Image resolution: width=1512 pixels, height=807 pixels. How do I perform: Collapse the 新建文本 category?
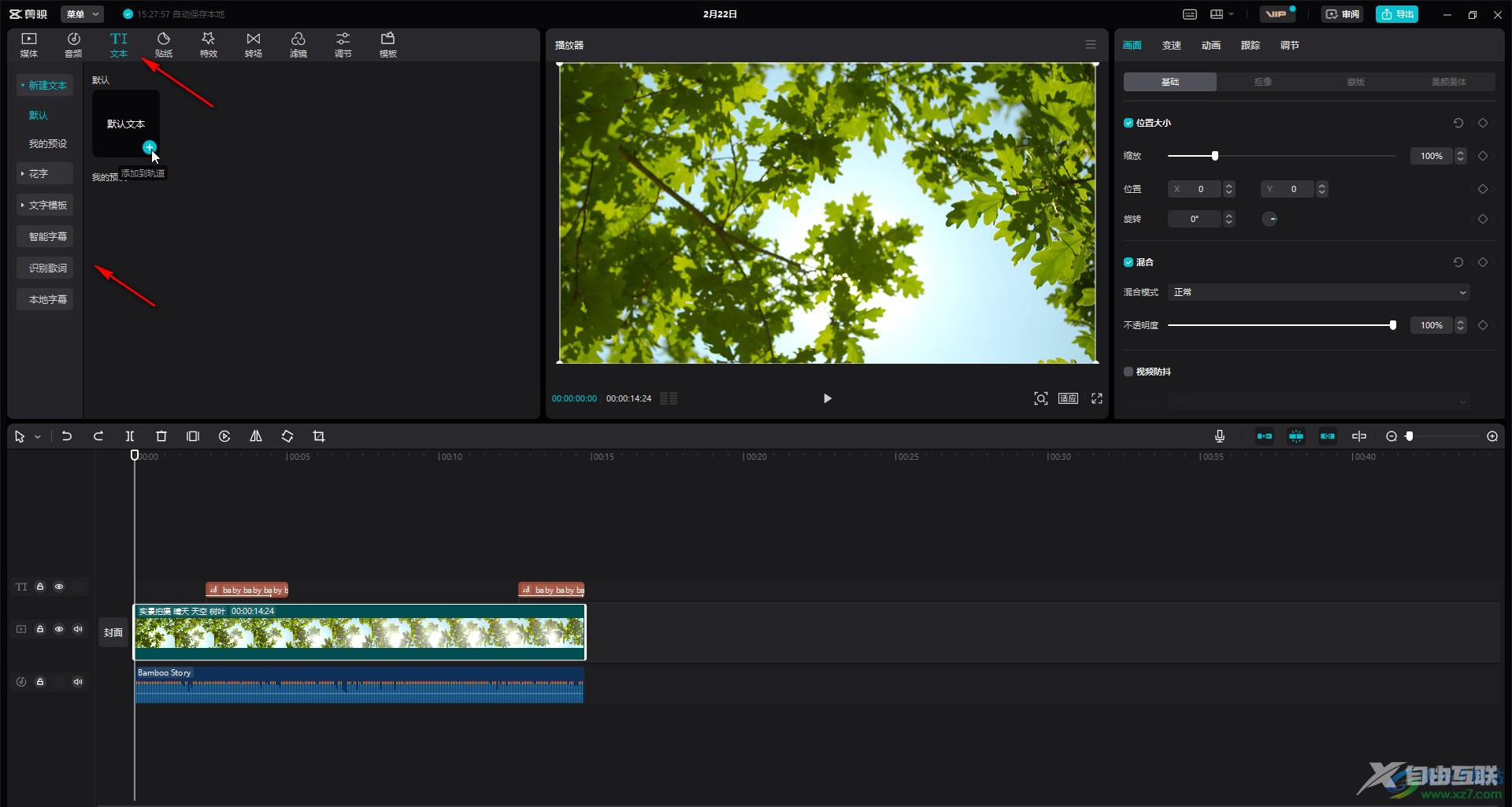click(x=45, y=85)
